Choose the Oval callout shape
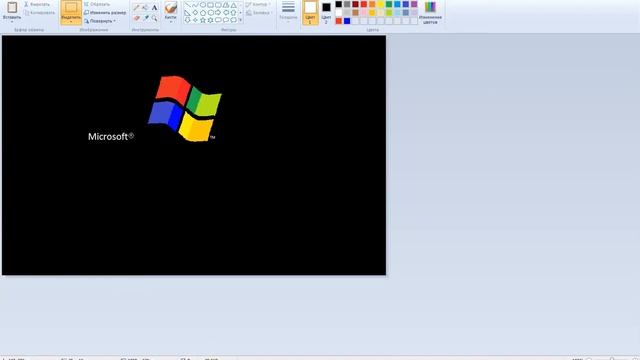 point(226,20)
